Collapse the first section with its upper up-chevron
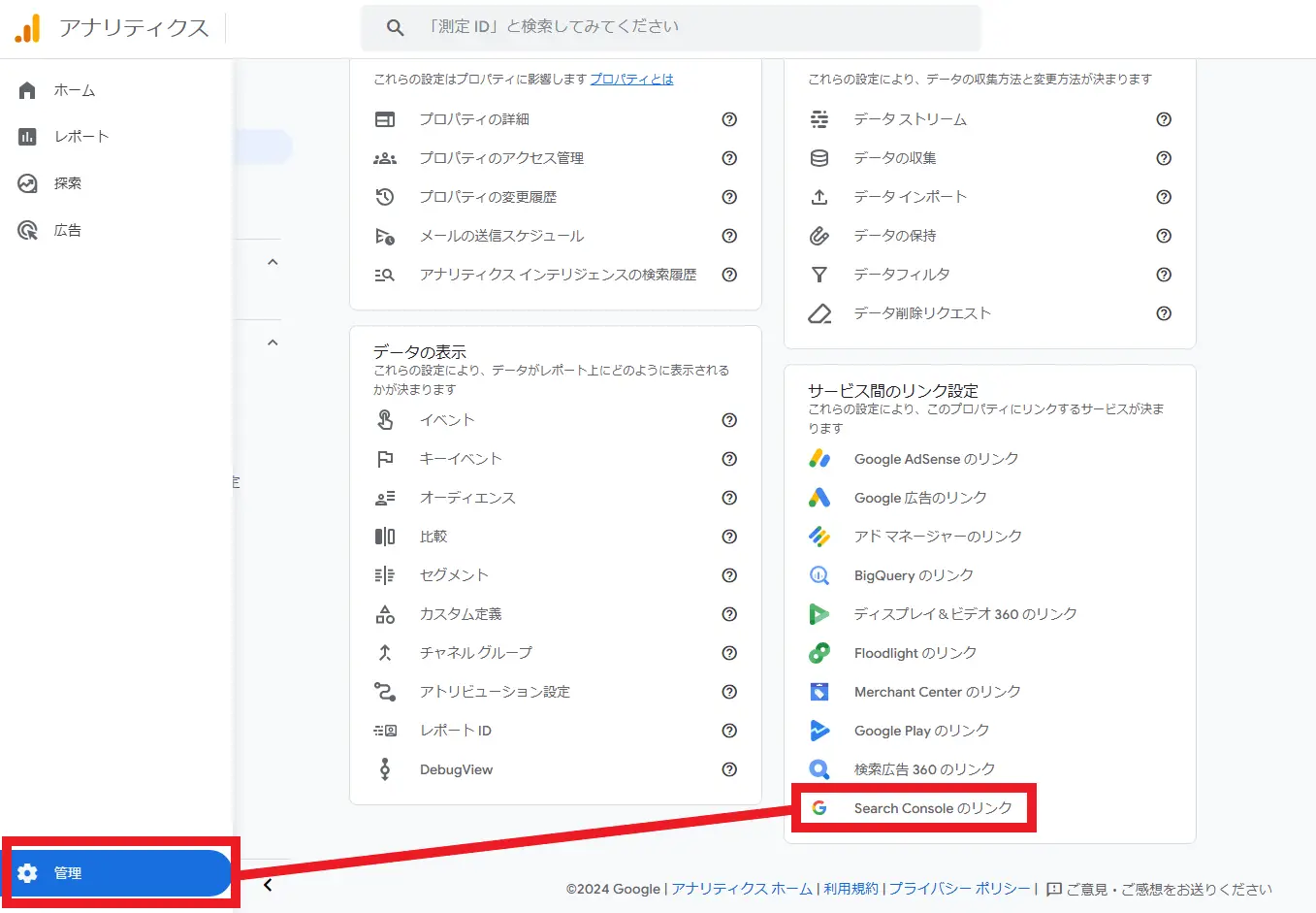 pyautogui.click(x=273, y=262)
